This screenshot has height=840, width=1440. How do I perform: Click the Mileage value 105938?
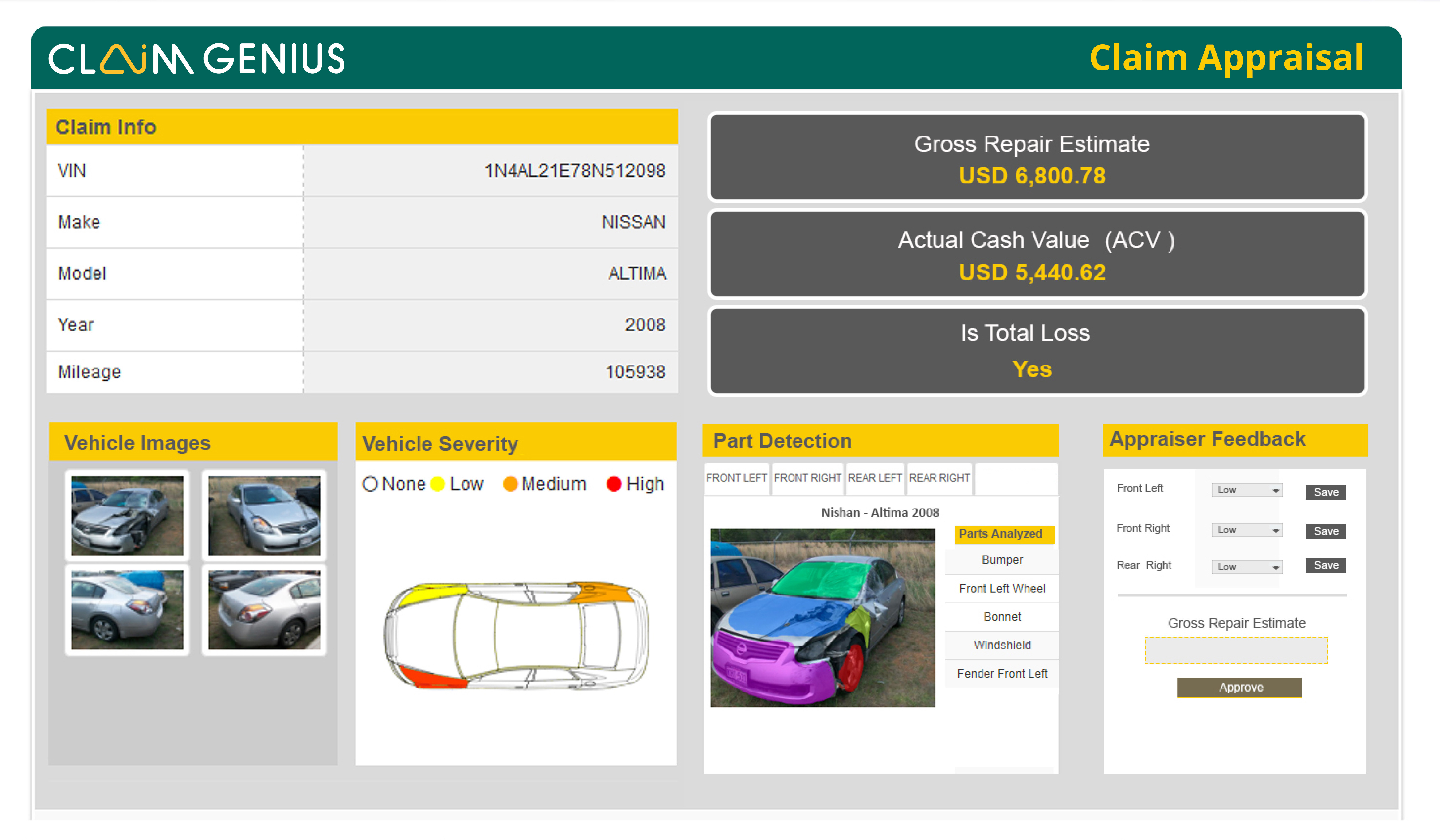coord(635,372)
